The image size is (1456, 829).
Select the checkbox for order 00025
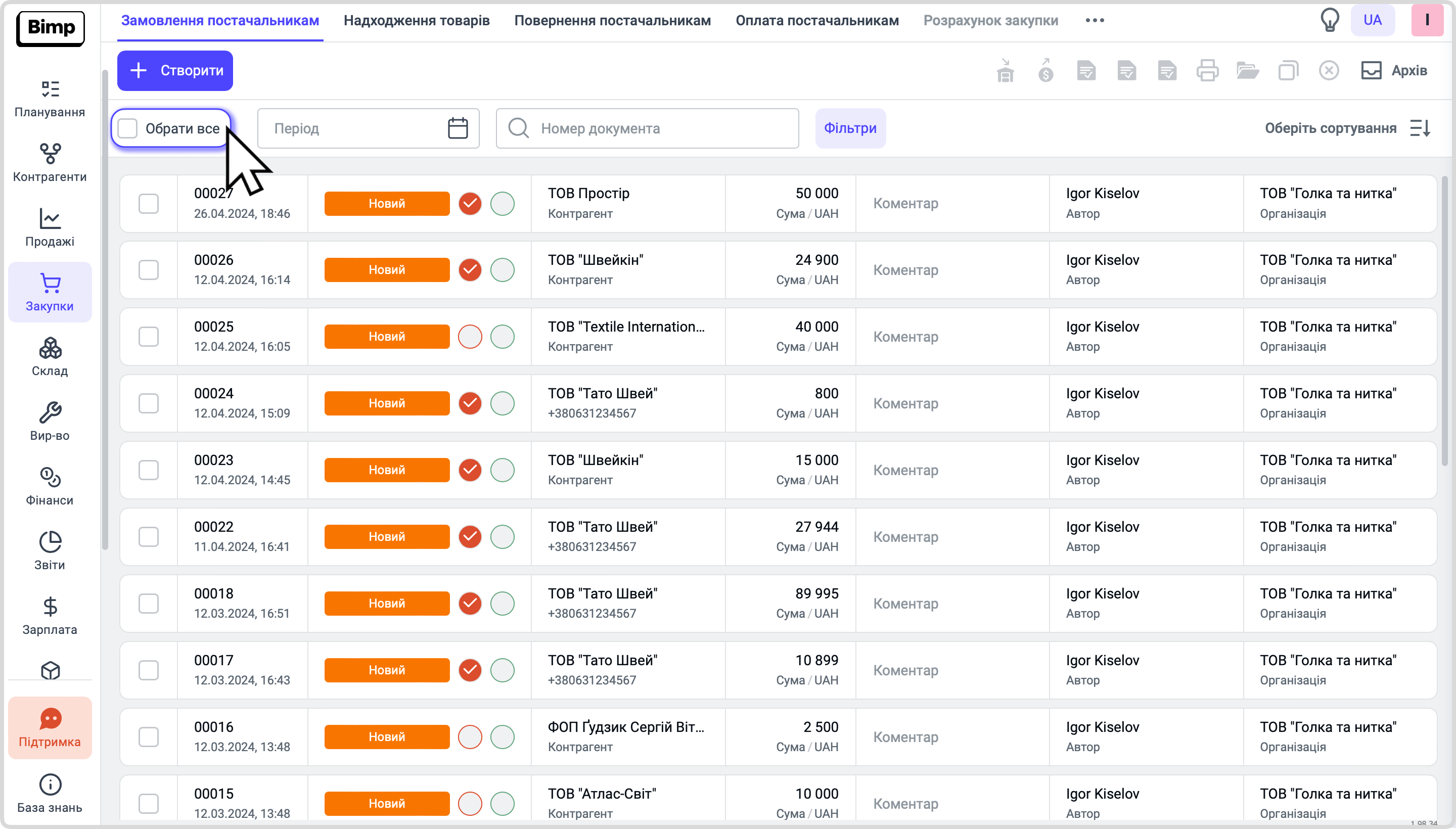point(149,337)
